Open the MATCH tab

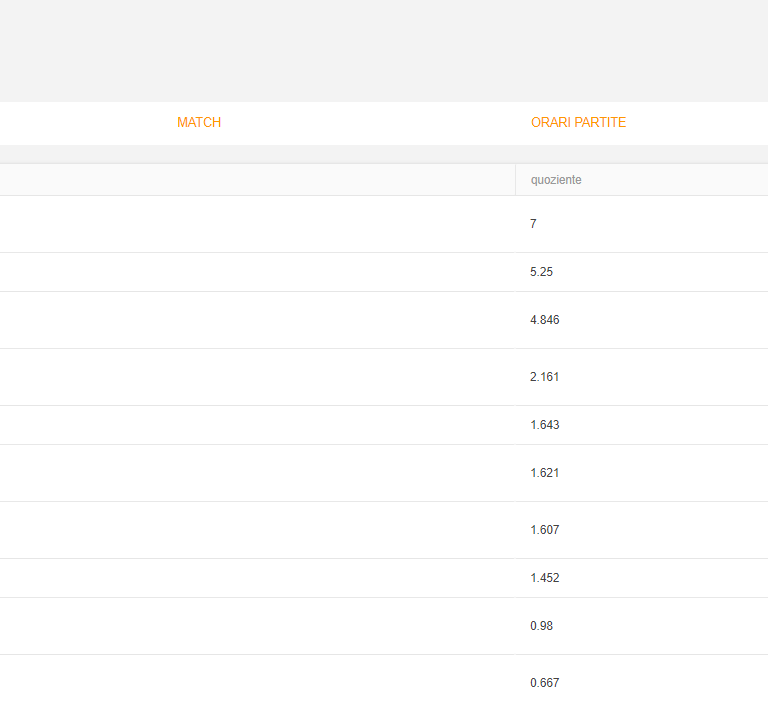199,122
